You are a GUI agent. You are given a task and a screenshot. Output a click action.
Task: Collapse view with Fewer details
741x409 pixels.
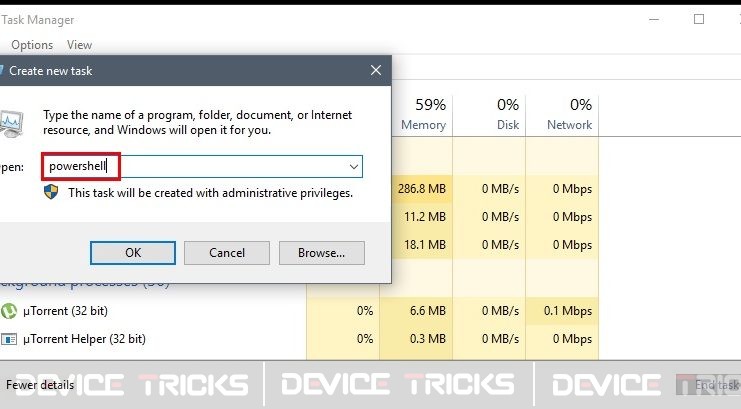(x=40, y=385)
